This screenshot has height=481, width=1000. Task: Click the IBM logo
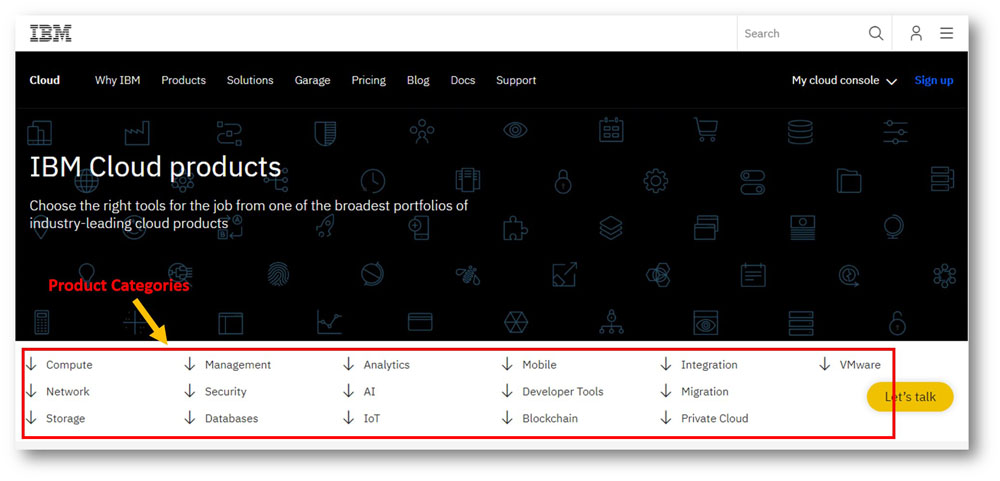[50, 33]
